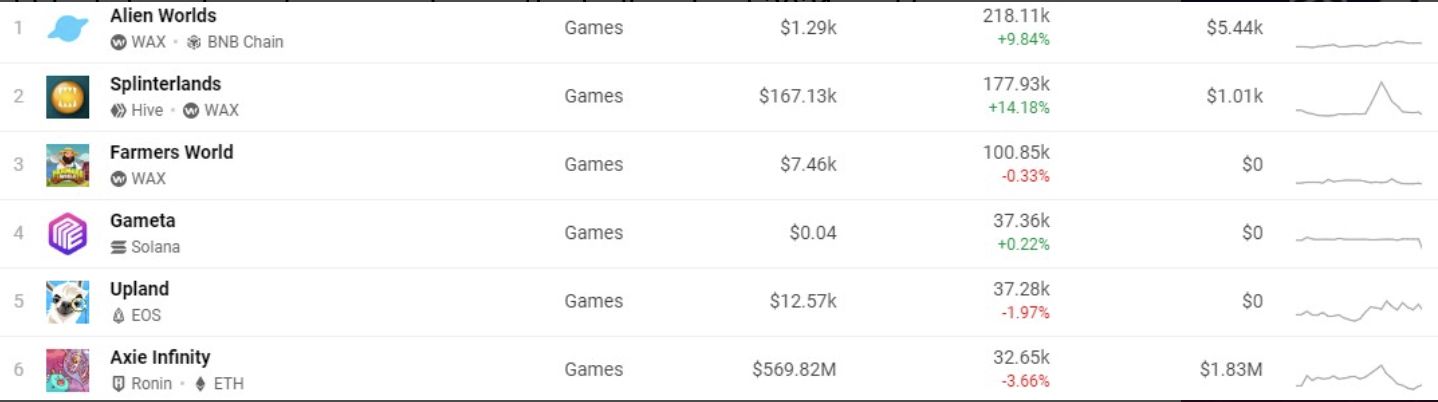Click the Hive chain icon under Splinterlands
Viewport: 1438px width, 402px height.
point(118,110)
